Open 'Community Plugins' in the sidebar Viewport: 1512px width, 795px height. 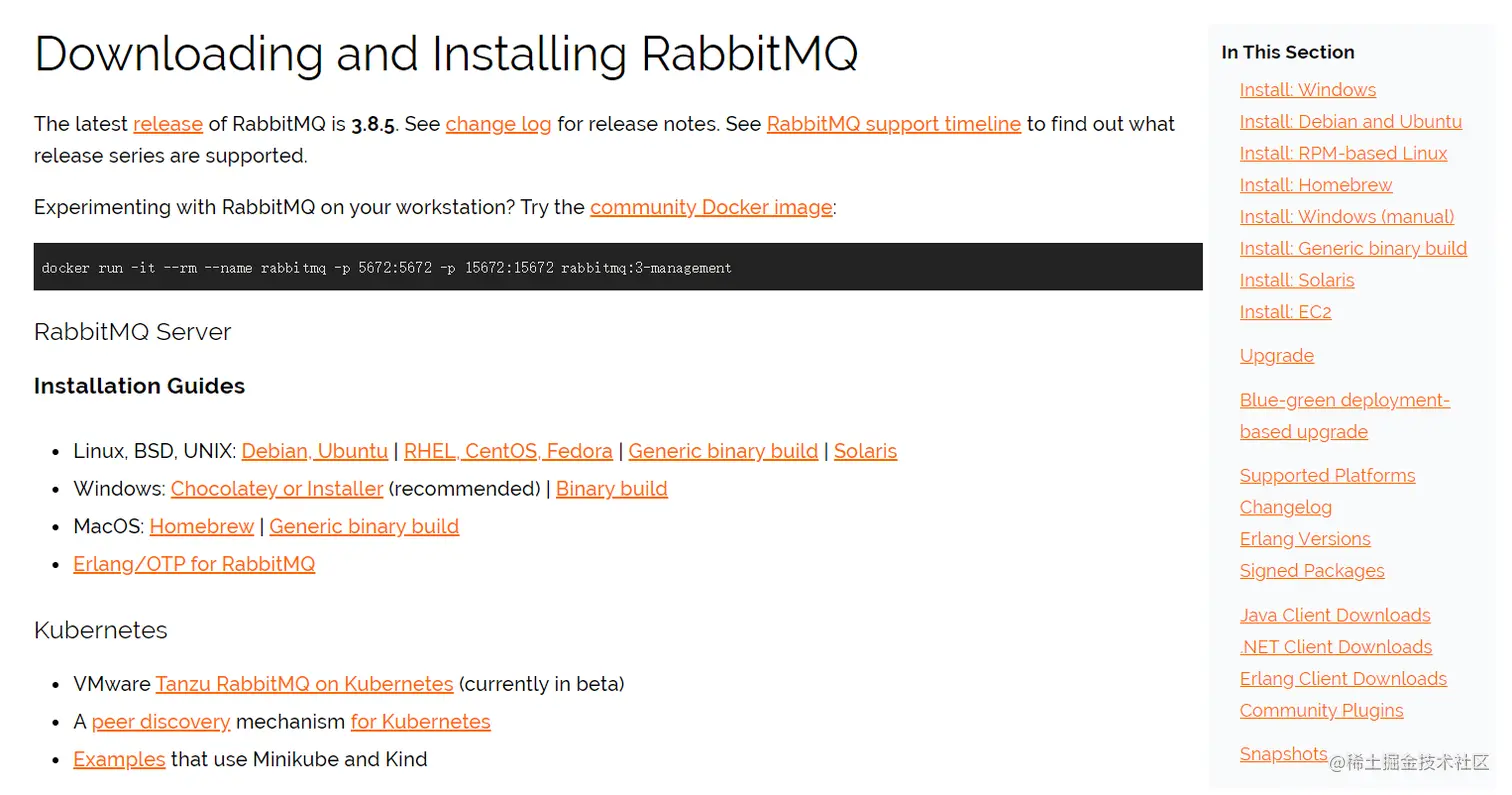coord(1322,711)
